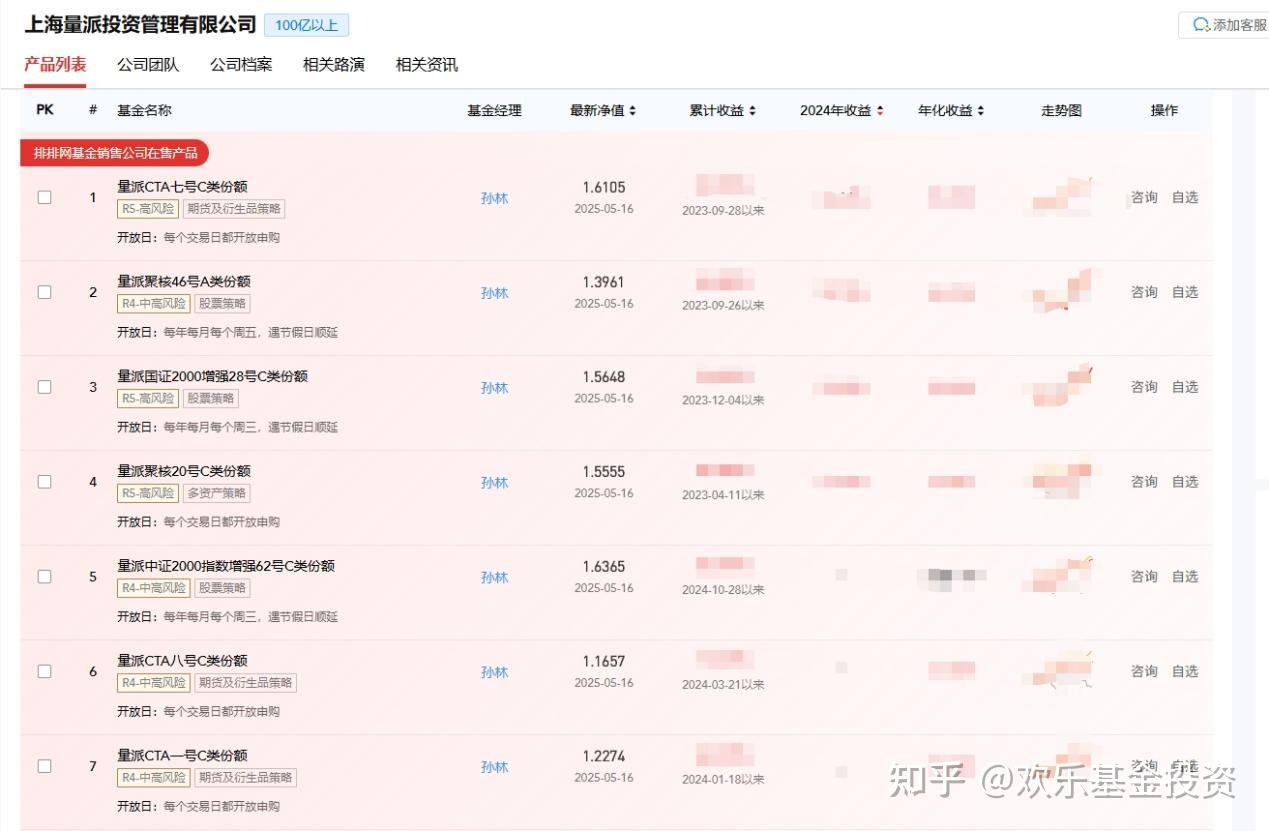Select the checkbox for 量派聚核46号A类份额
The width and height of the screenshot is (1269, 831).
pyautogui.click(x=44, y=292)
